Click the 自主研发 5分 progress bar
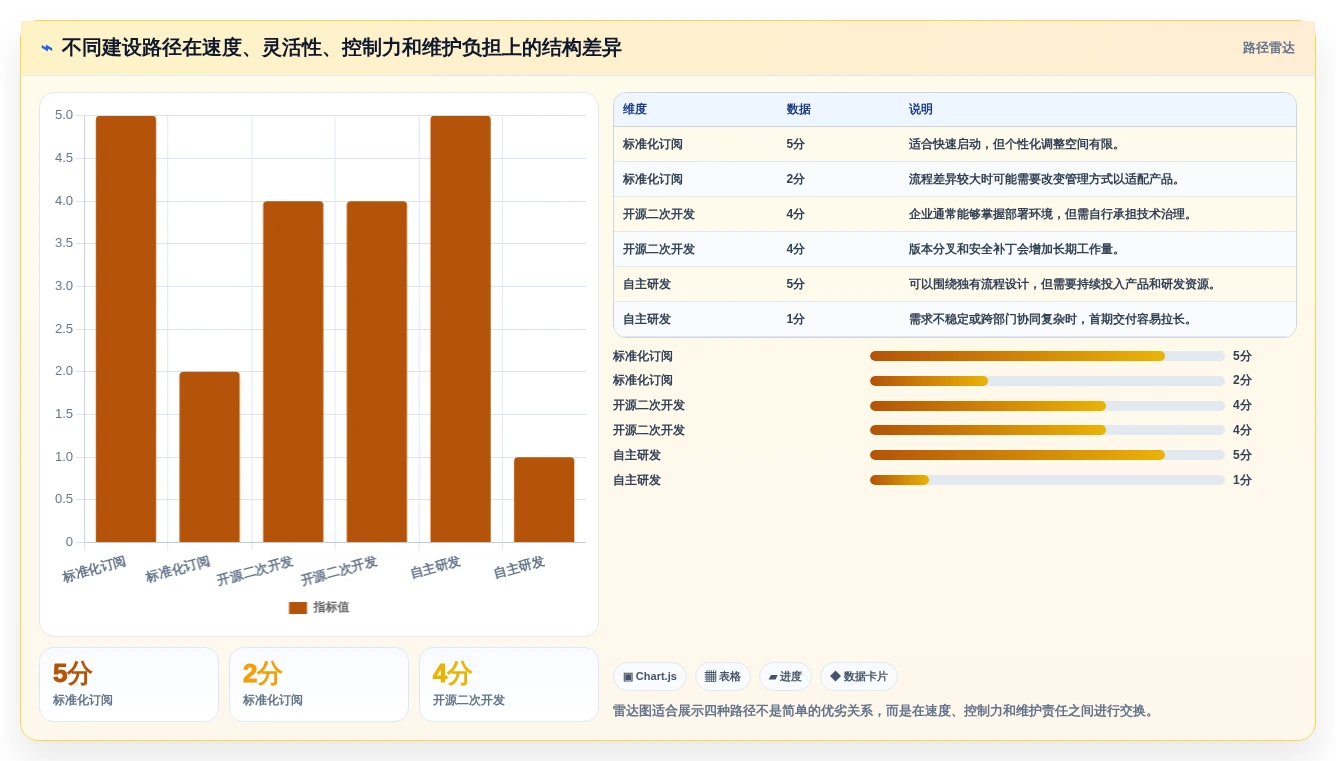This screenshot has width=1336, height=761. [x=1047, y=455]
